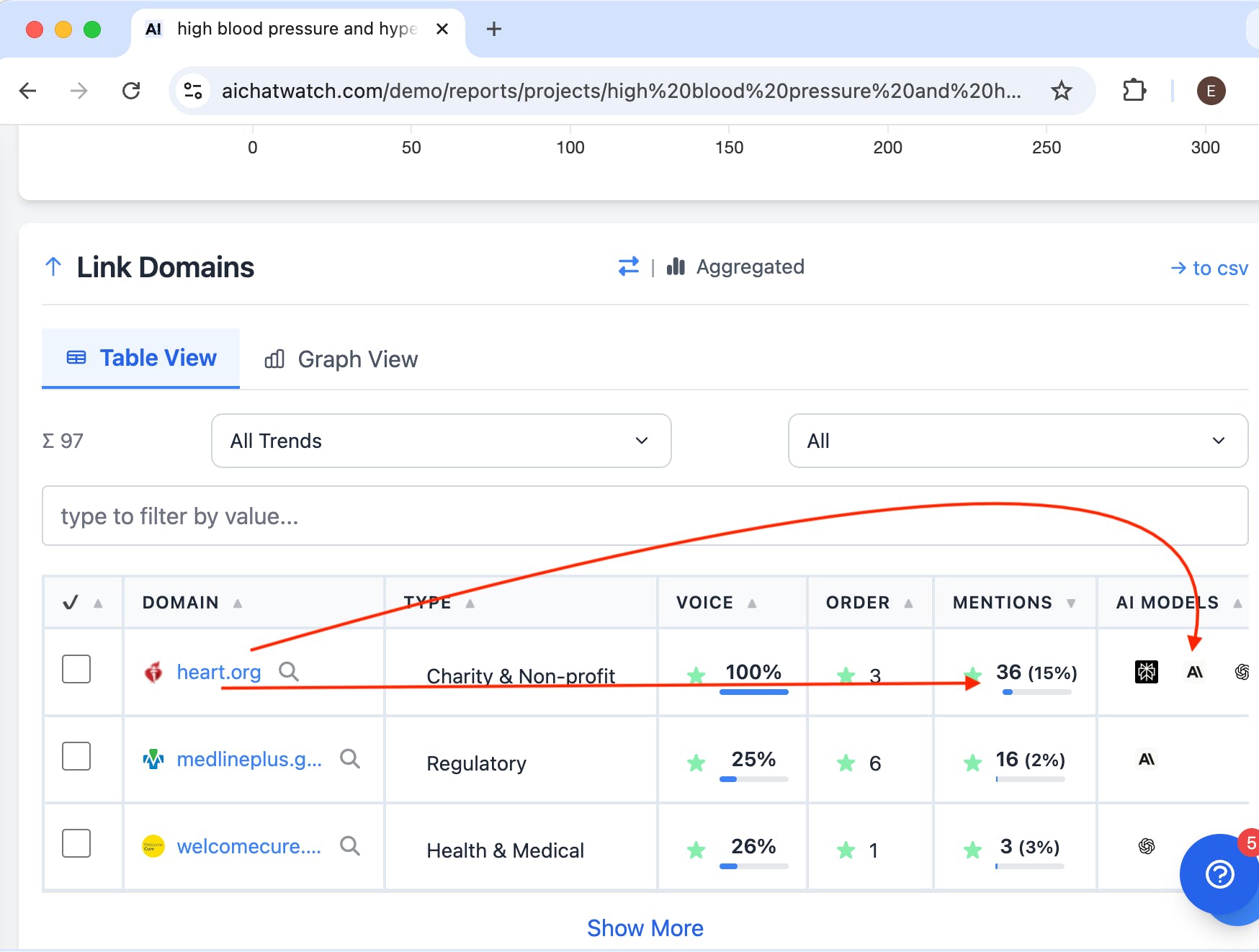Click the order star in medlineplus row
Image resolution: width=1259 pixels, height=952 pixels.
(846, 763)
